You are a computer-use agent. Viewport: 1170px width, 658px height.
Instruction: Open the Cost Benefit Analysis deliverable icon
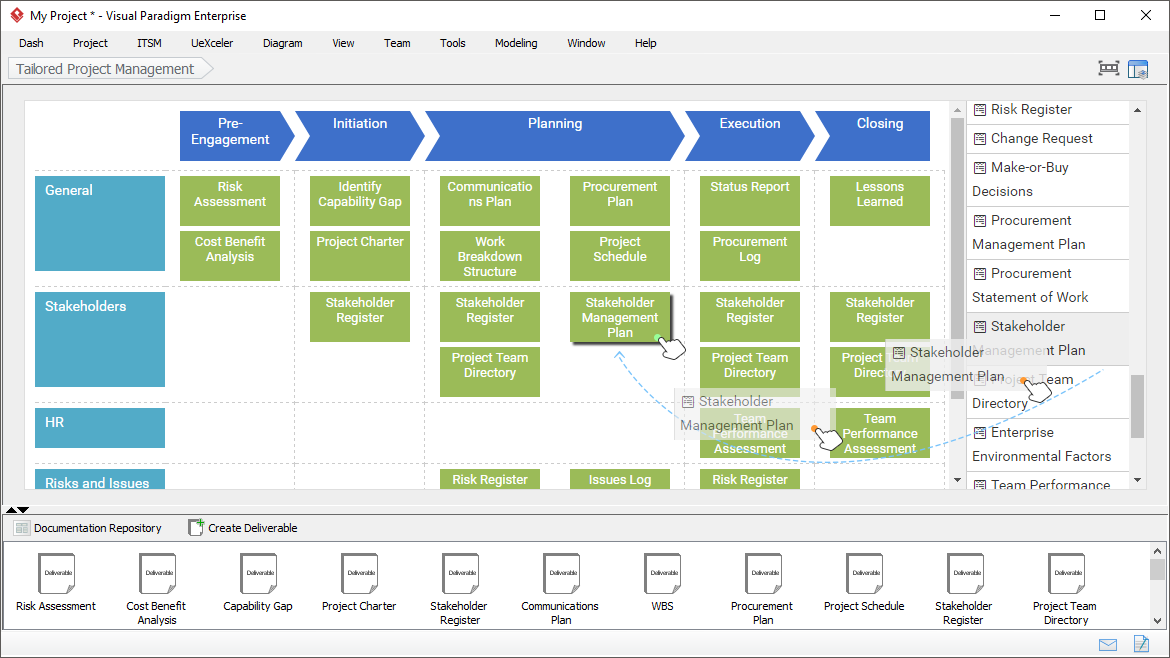(x=157, y=573)
